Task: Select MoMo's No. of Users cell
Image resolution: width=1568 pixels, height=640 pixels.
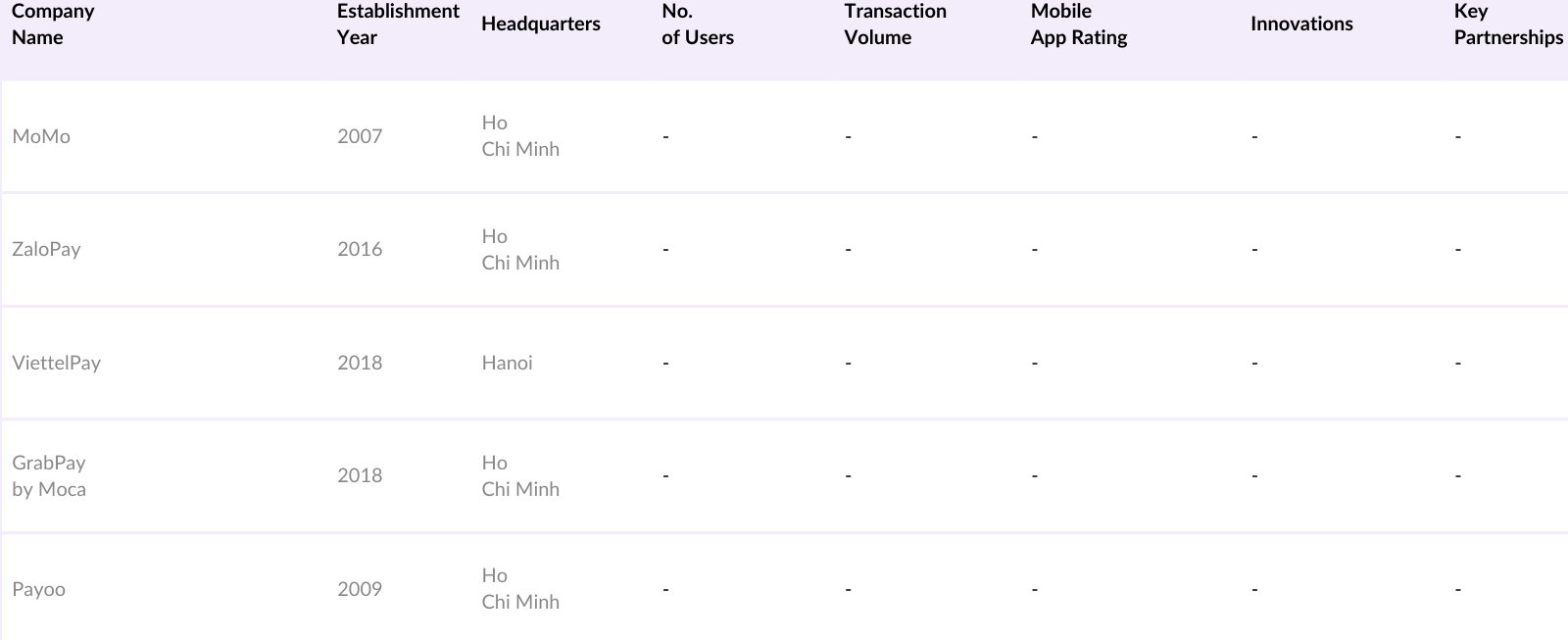Action: point(666,136)
